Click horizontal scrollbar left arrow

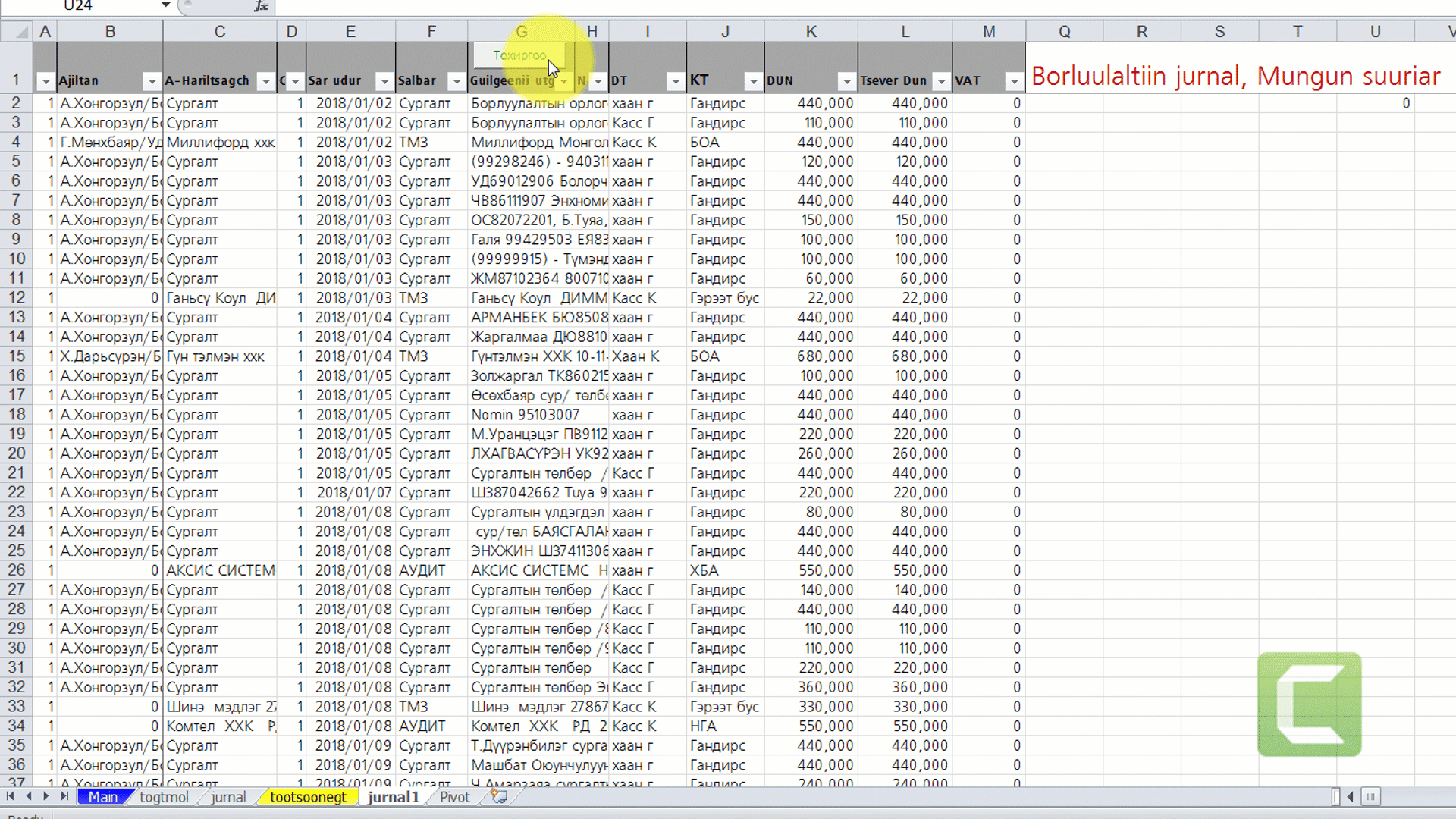[x=1351, y=796]
